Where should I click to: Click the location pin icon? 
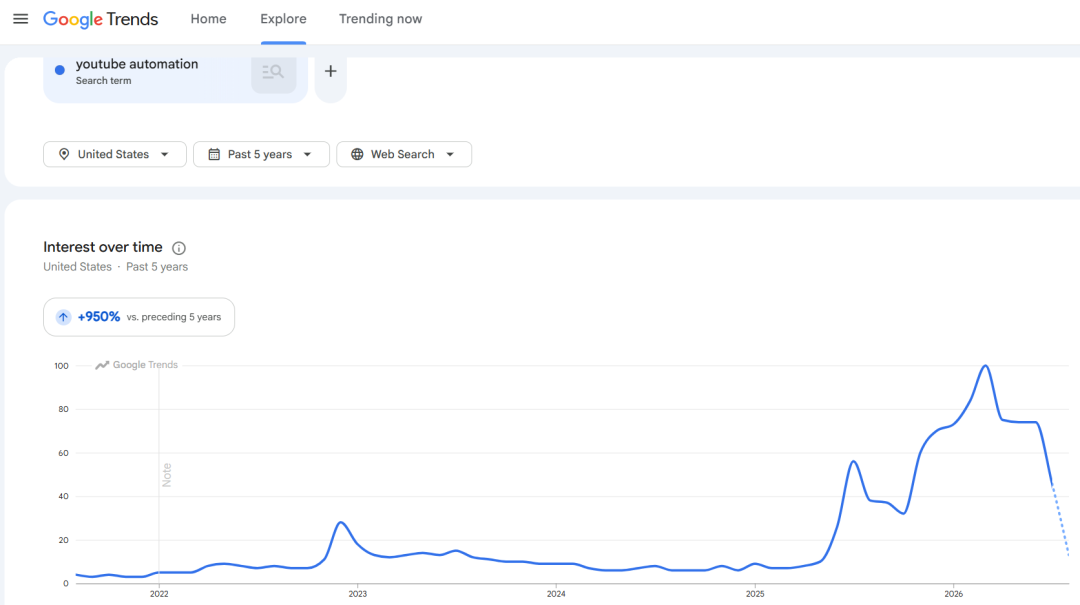tap(64, 154)
